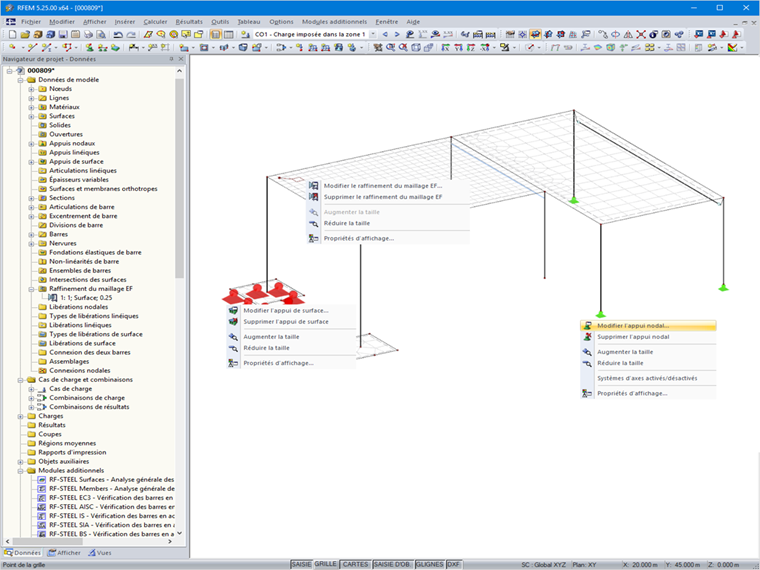Toggle the highlighted navigator panel button
760x570 pixels.
coord(216,34)
